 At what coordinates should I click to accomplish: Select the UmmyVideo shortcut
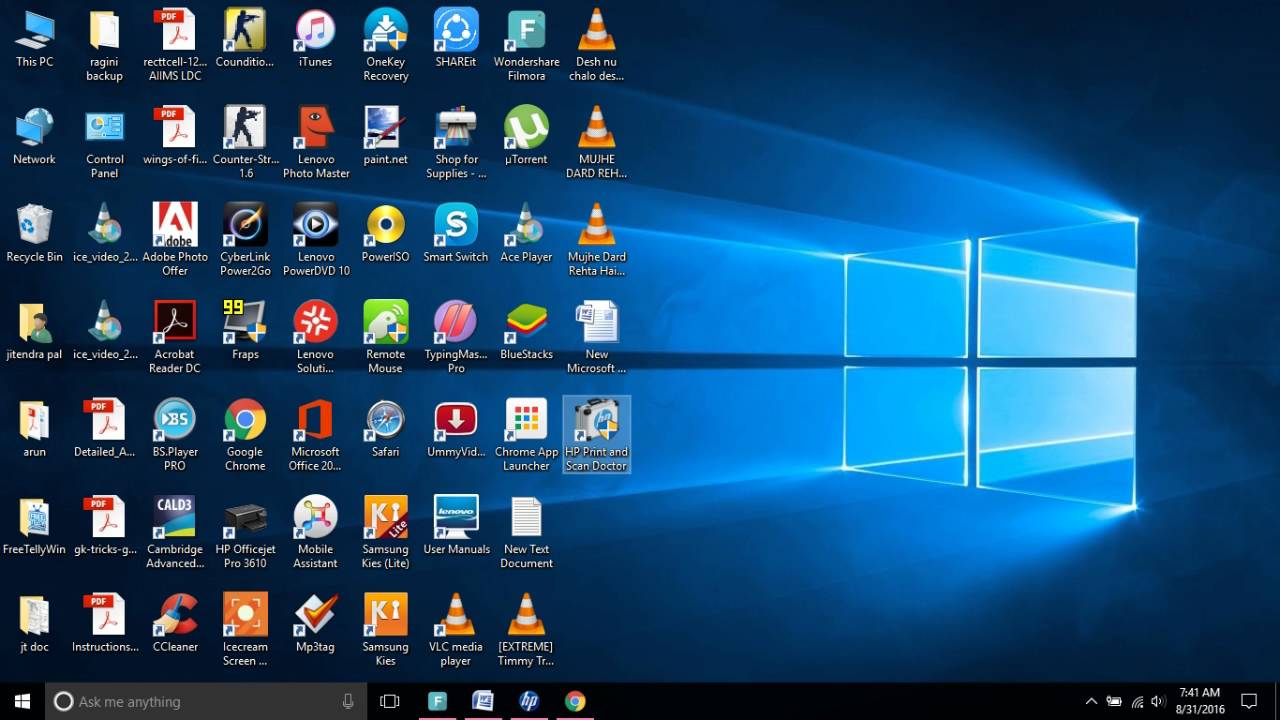(456, 429)
